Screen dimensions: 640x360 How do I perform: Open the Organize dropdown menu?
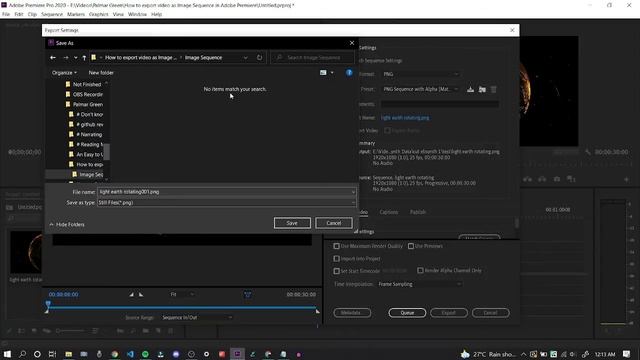coord(64,73)
